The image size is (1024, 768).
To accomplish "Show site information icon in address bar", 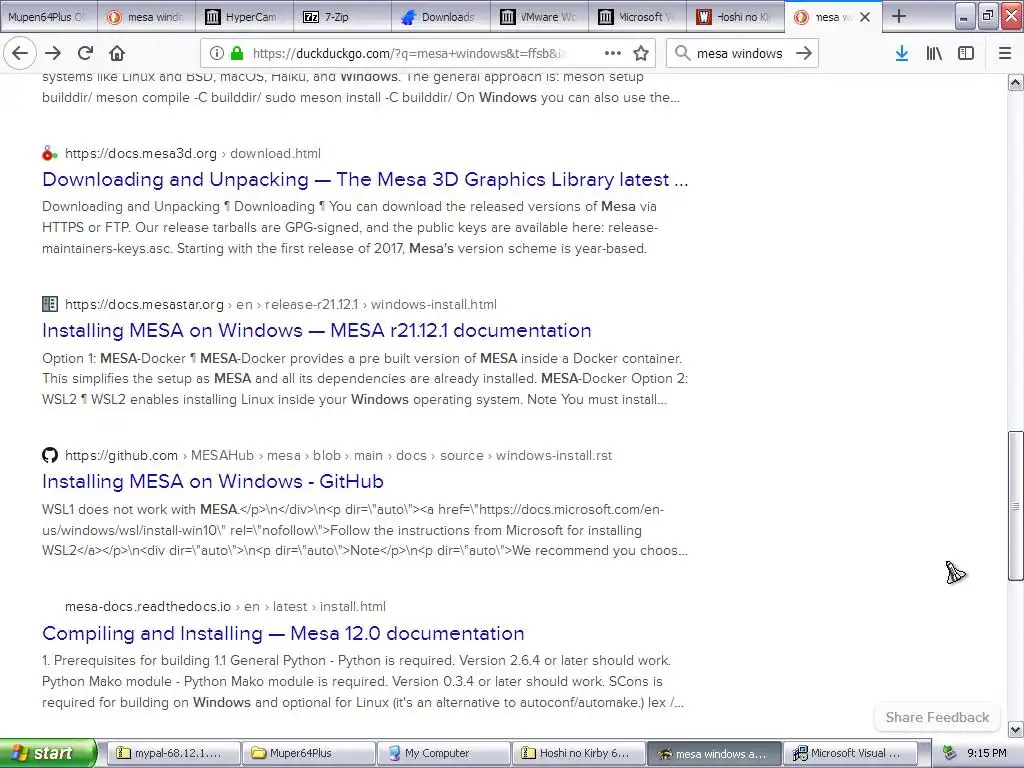I will pos(217,53).
